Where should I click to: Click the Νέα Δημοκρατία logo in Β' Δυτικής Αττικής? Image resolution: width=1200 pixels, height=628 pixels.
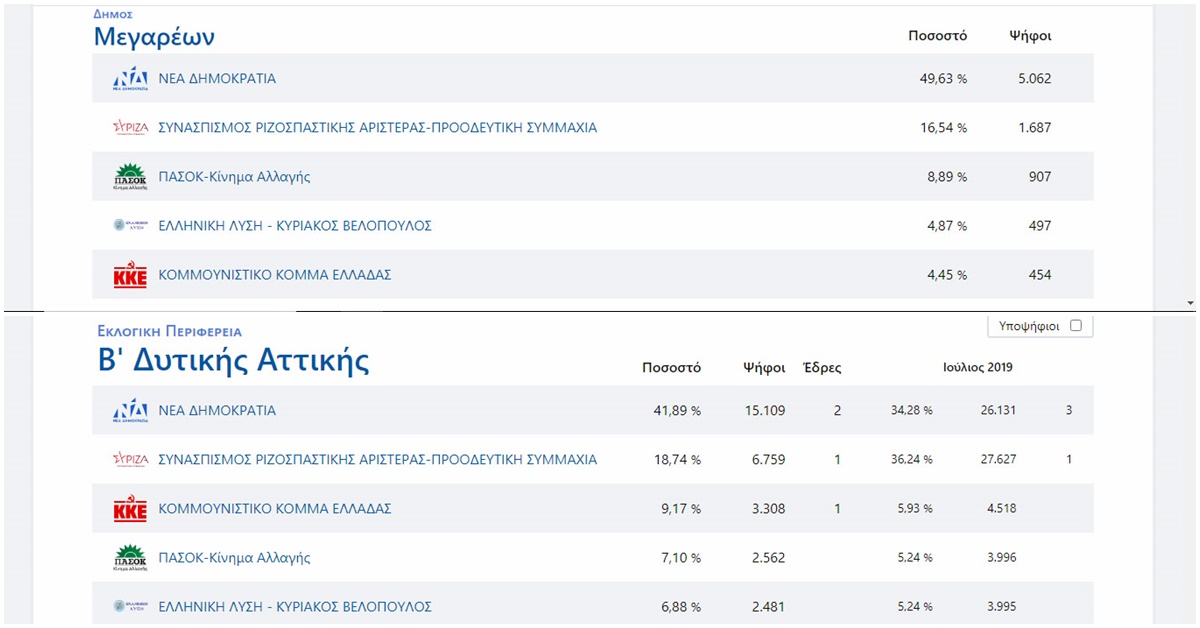[130, 411]
